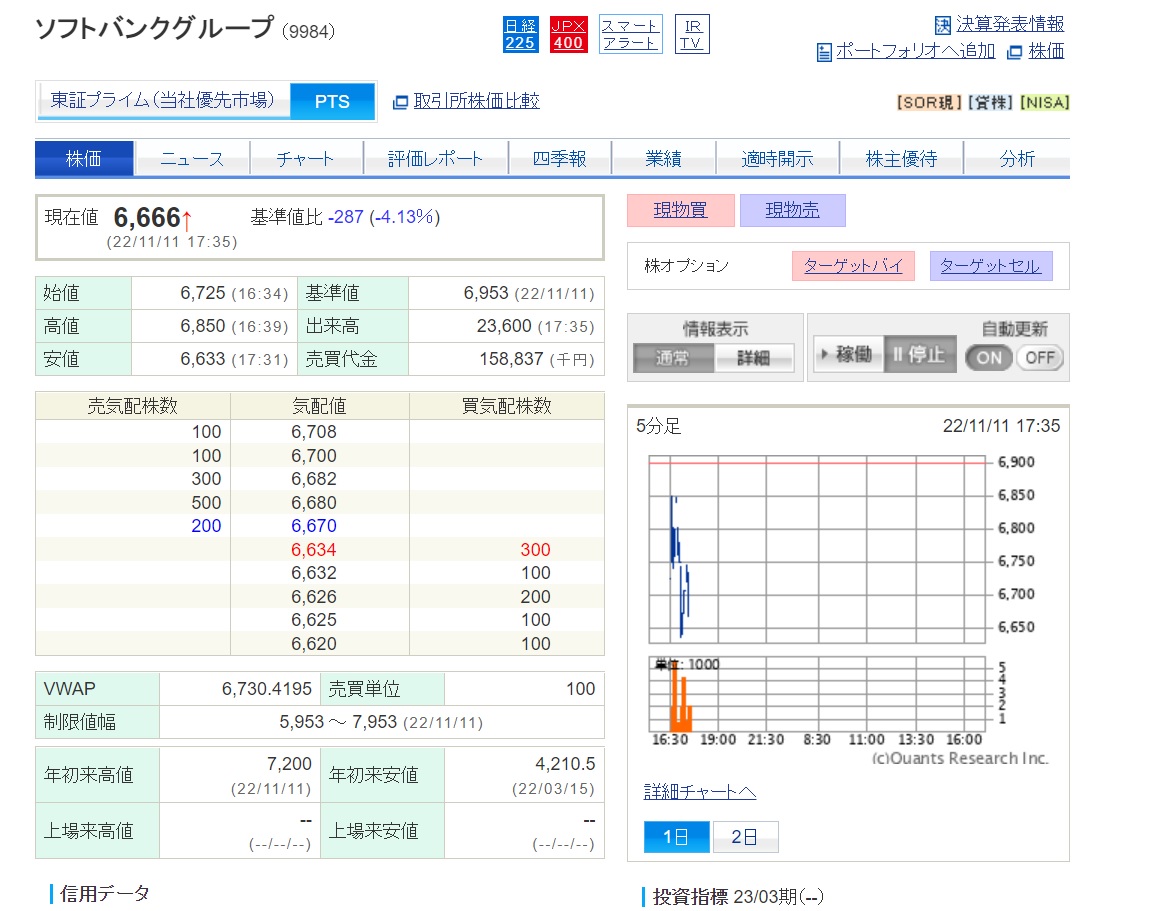Switch to the 株主優待 tab

point(901,159)
